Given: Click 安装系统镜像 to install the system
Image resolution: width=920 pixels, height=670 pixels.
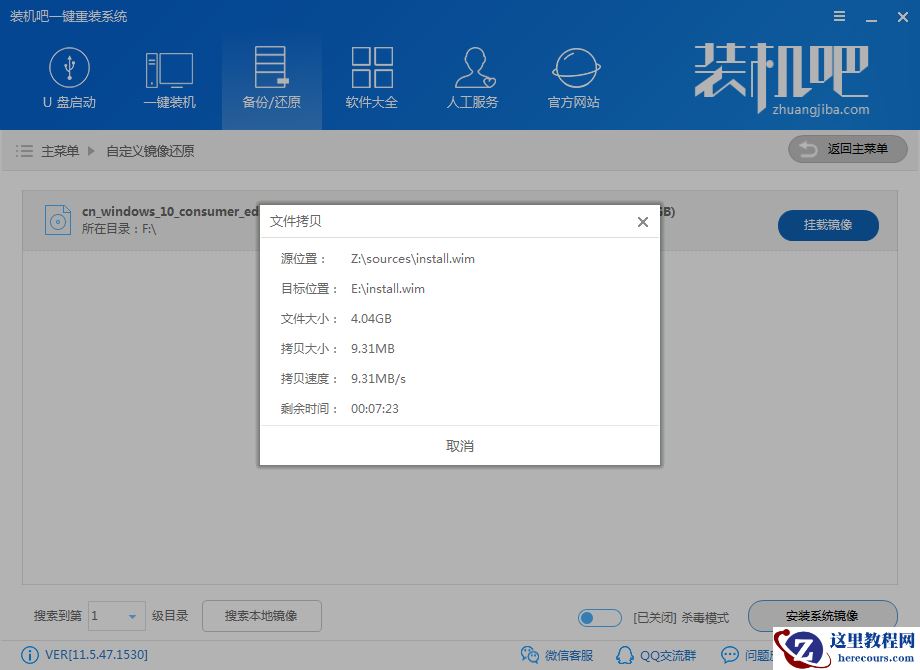Looking at the screenshot, I should click(822, 617).
